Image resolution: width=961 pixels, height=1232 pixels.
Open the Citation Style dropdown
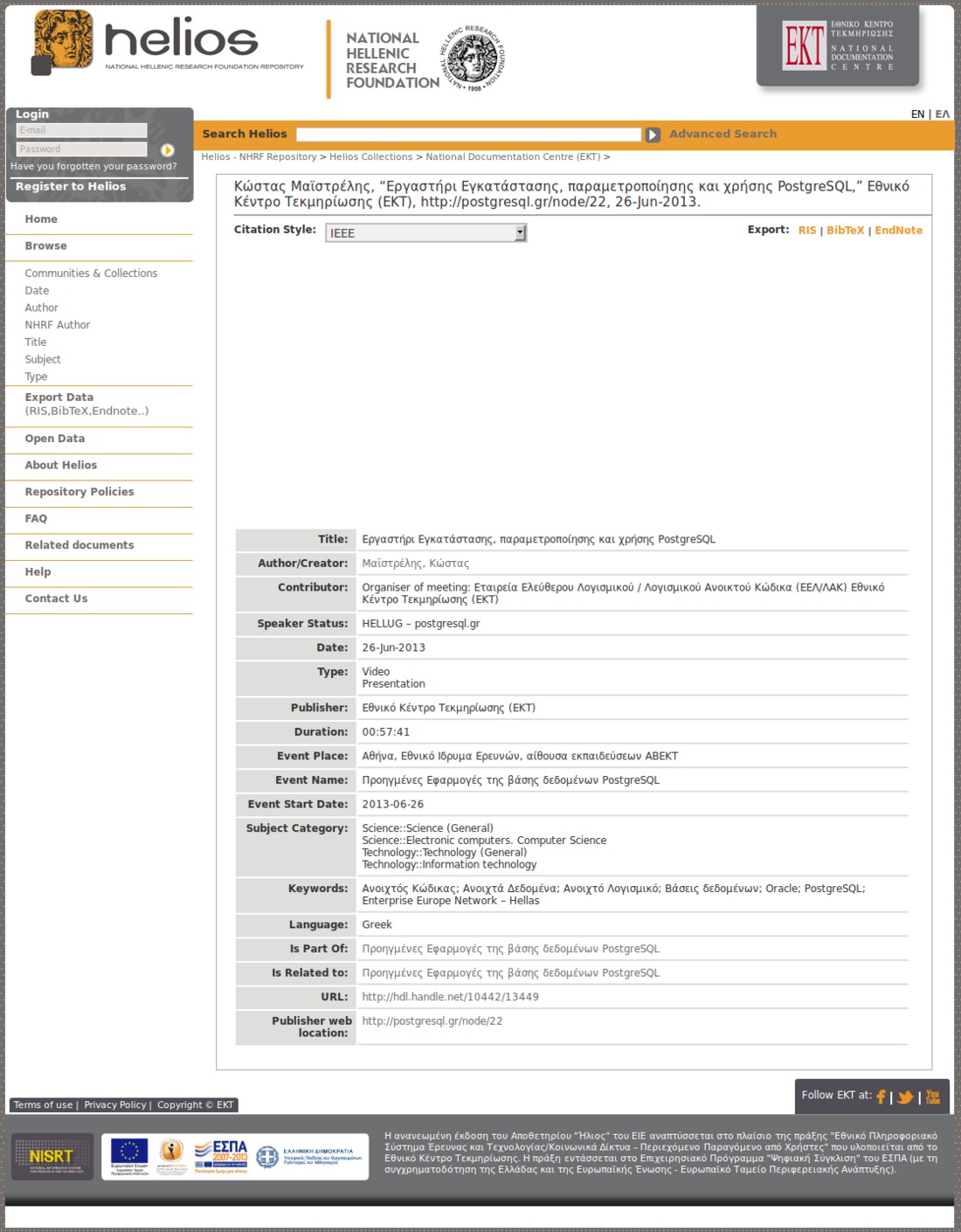425,233
